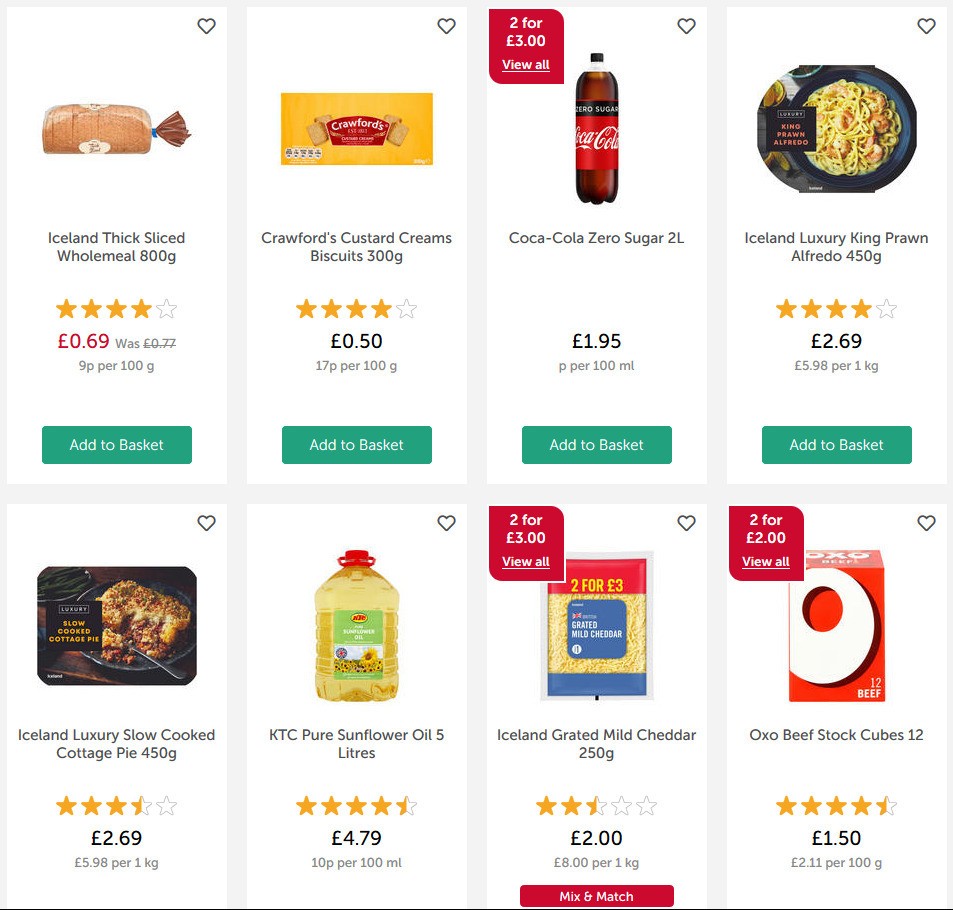Click the heart icon on Crawford's Custard Creams
This screenshot has width=953, height=910.
click(x=447, y=27)
